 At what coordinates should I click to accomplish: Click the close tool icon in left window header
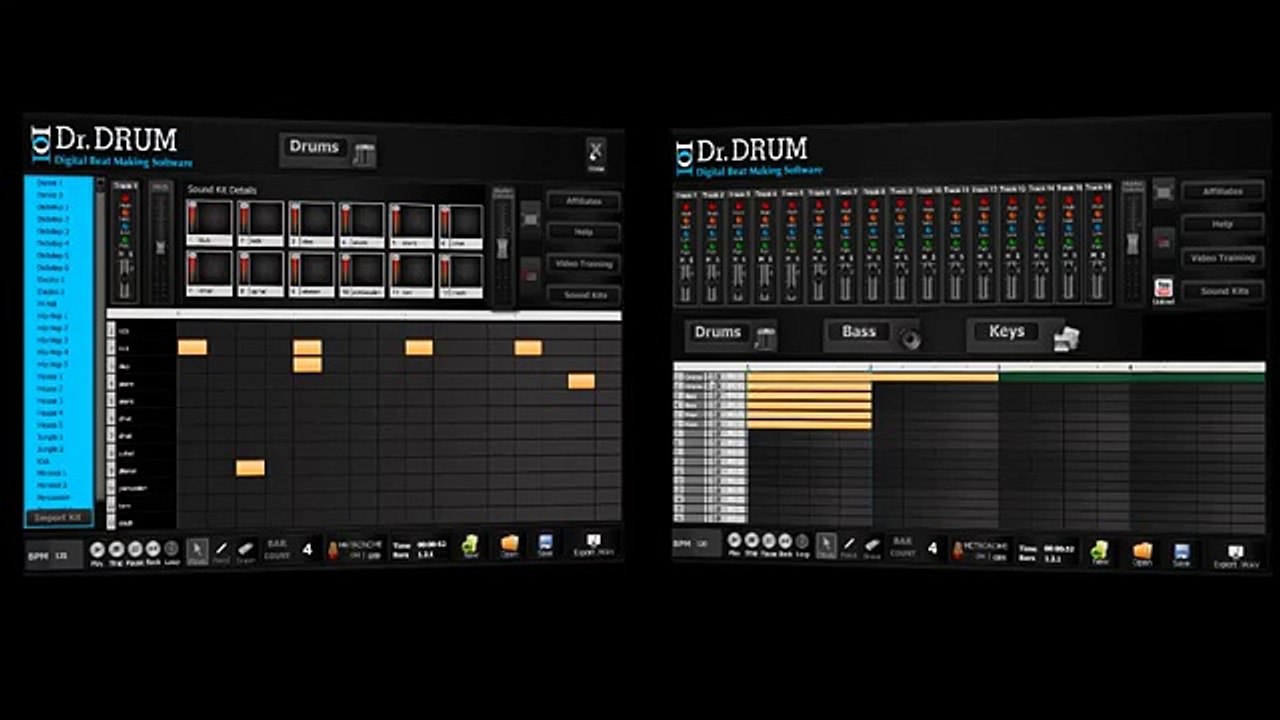[596, 154]
